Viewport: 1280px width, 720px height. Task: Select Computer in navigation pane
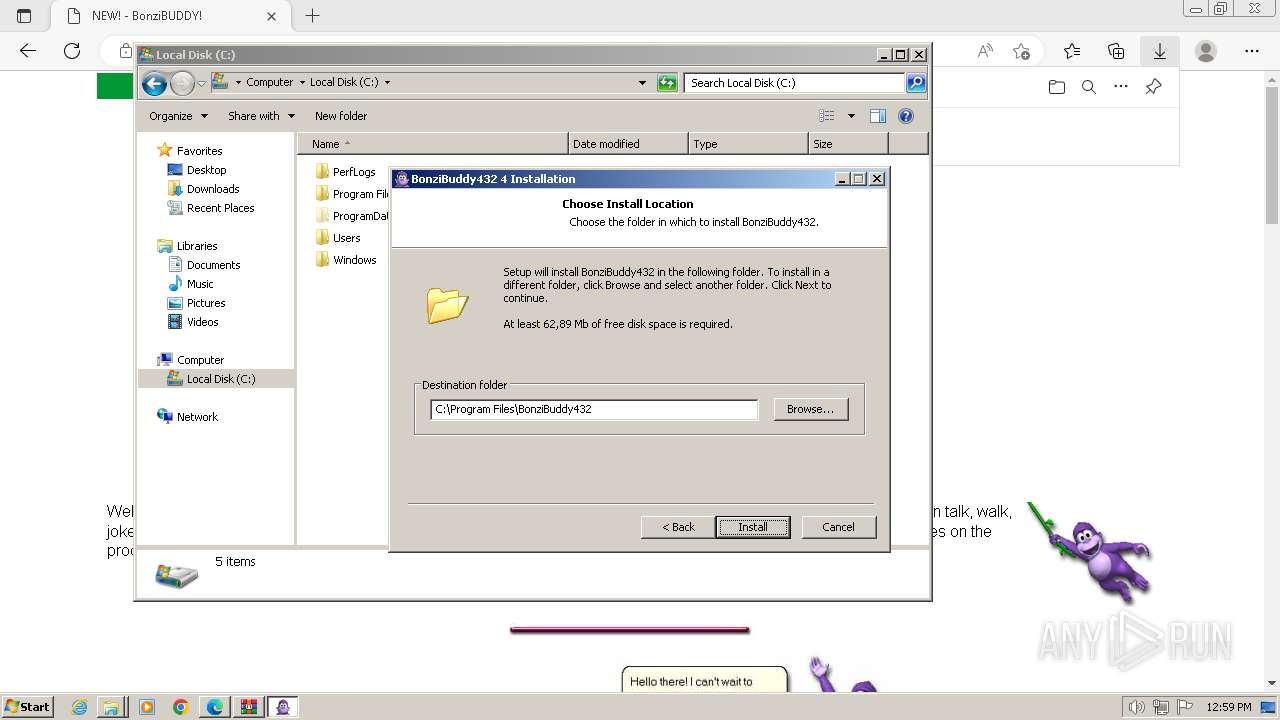(x=190, y=360)
